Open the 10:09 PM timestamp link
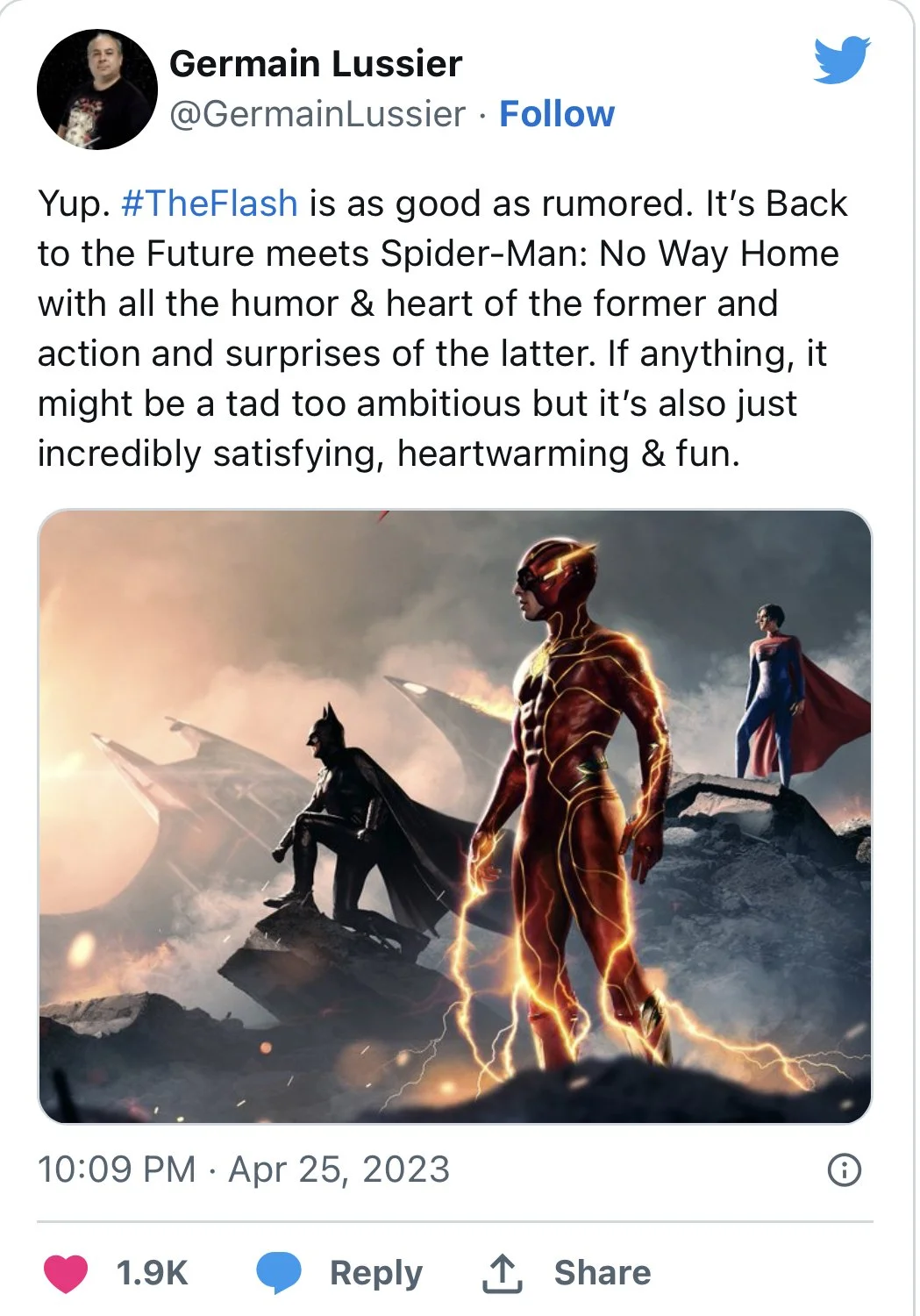The height and width of the screenshot is (1316, 920). point(117,1169)
